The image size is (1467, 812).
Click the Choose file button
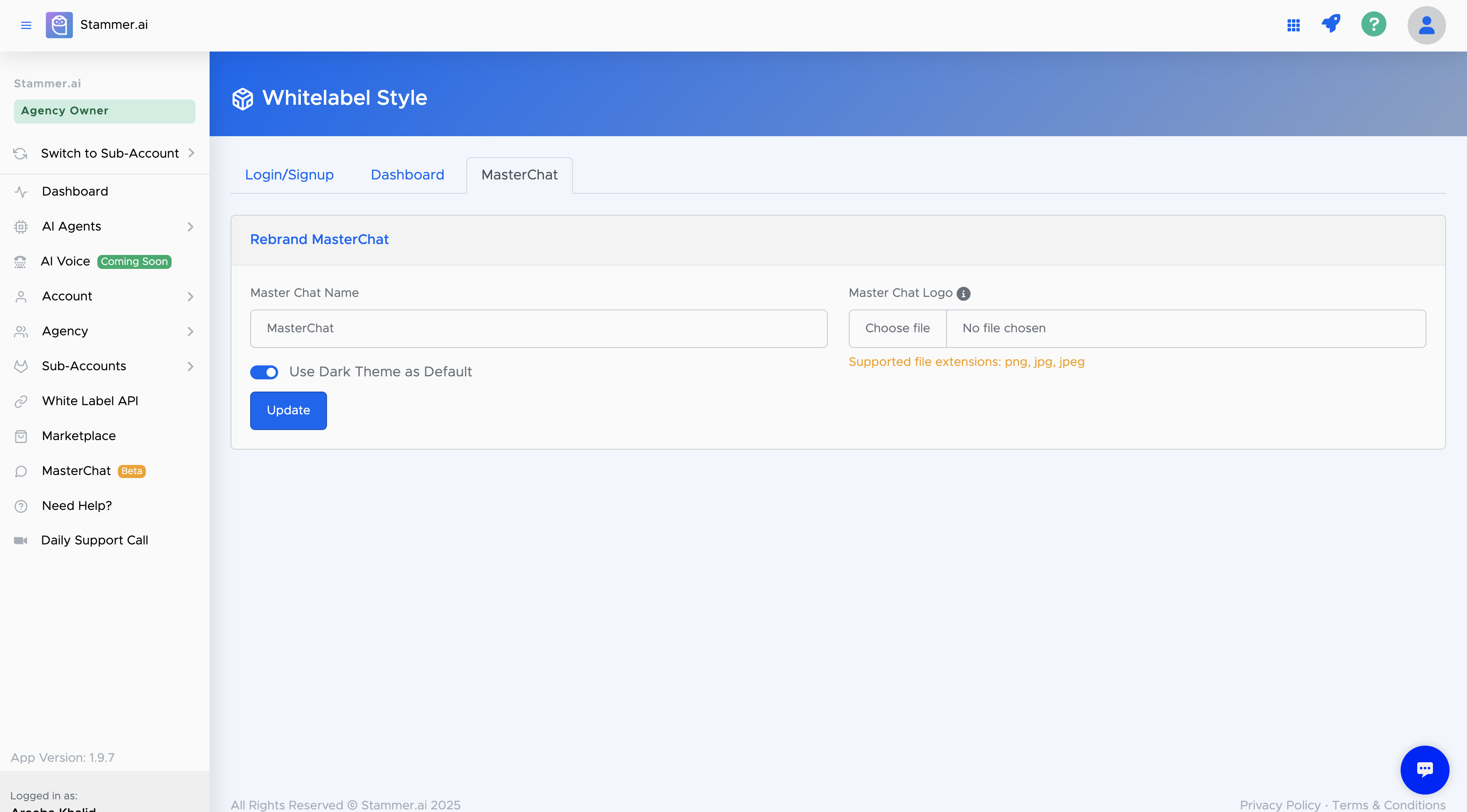click(x=898, y=328)
